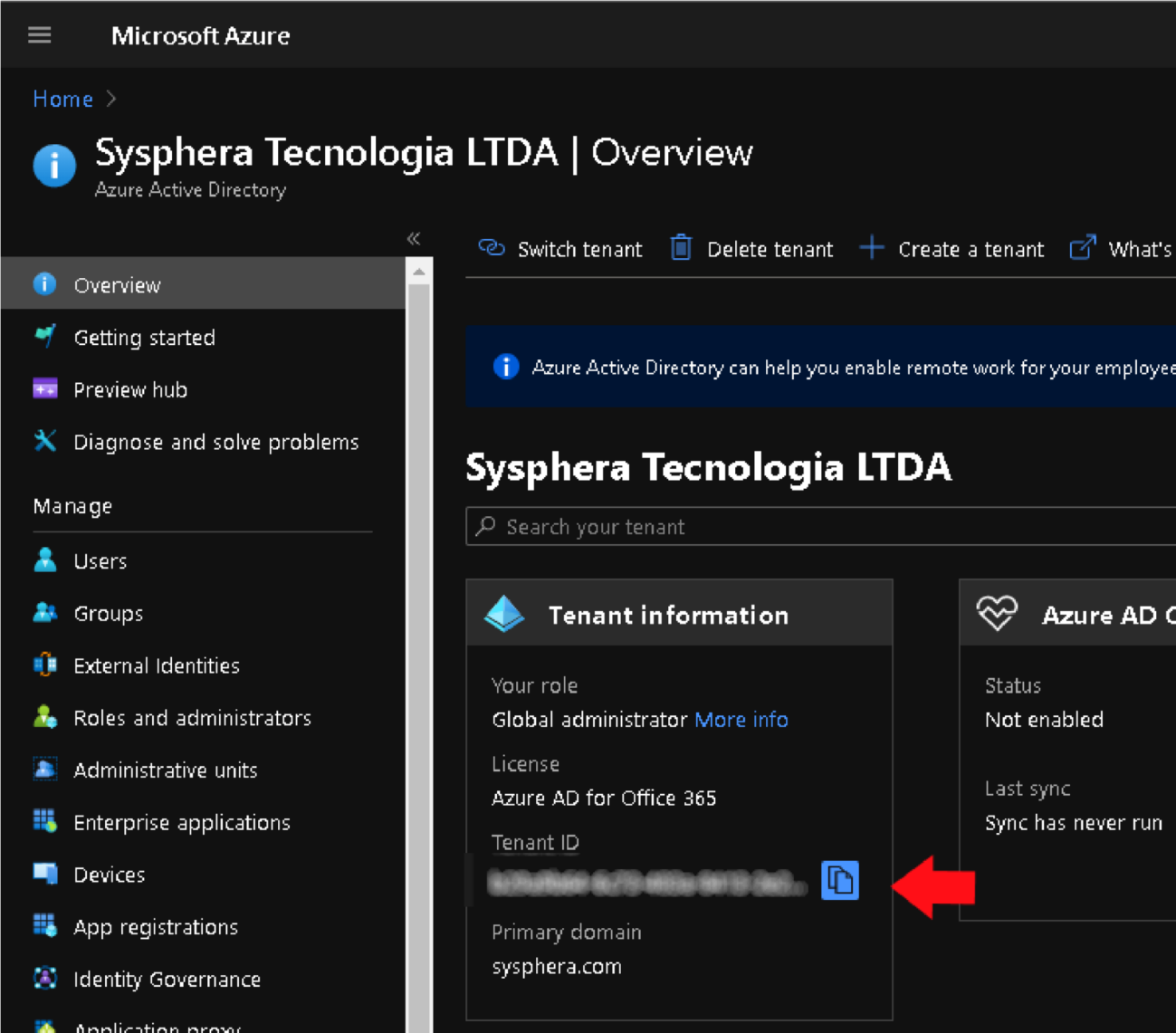Open the hamburger portal menu
Screen dimensions: 1176x1033
(39, 35)
